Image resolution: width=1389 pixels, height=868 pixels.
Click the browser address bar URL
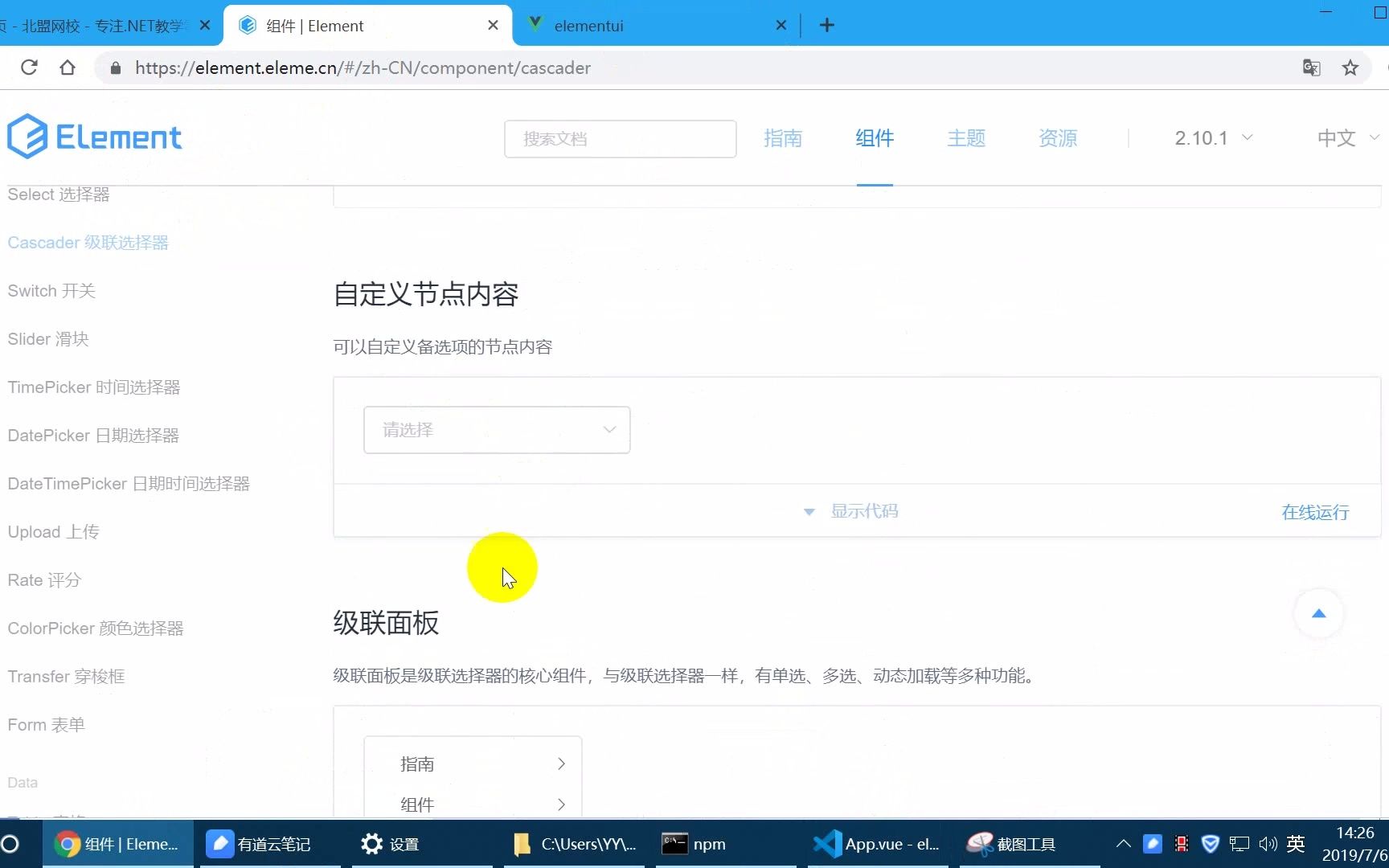click(x=363, y=68)
